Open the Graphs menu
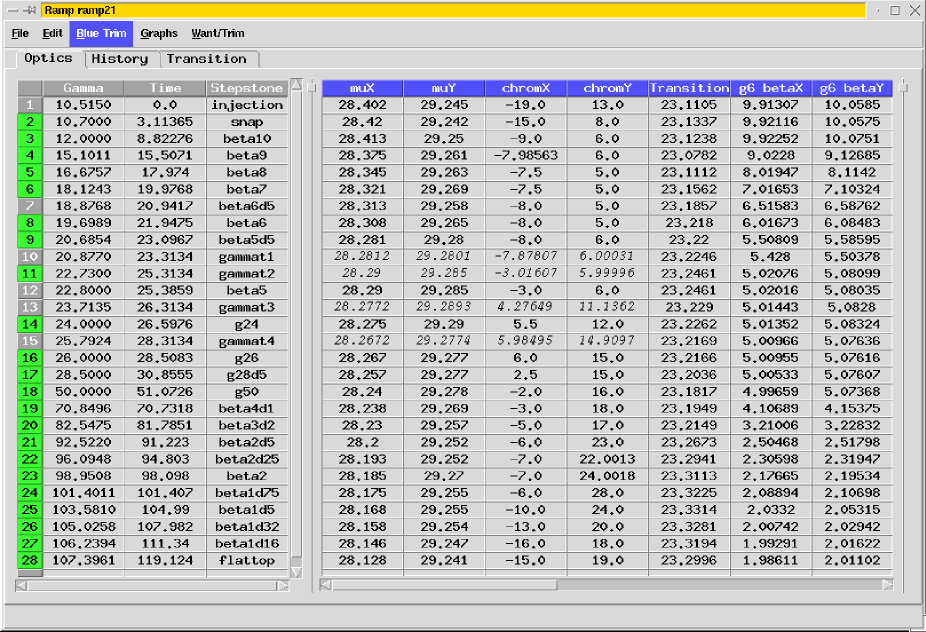The height and width of the screenshot is (632, 926). coord(159,34)
